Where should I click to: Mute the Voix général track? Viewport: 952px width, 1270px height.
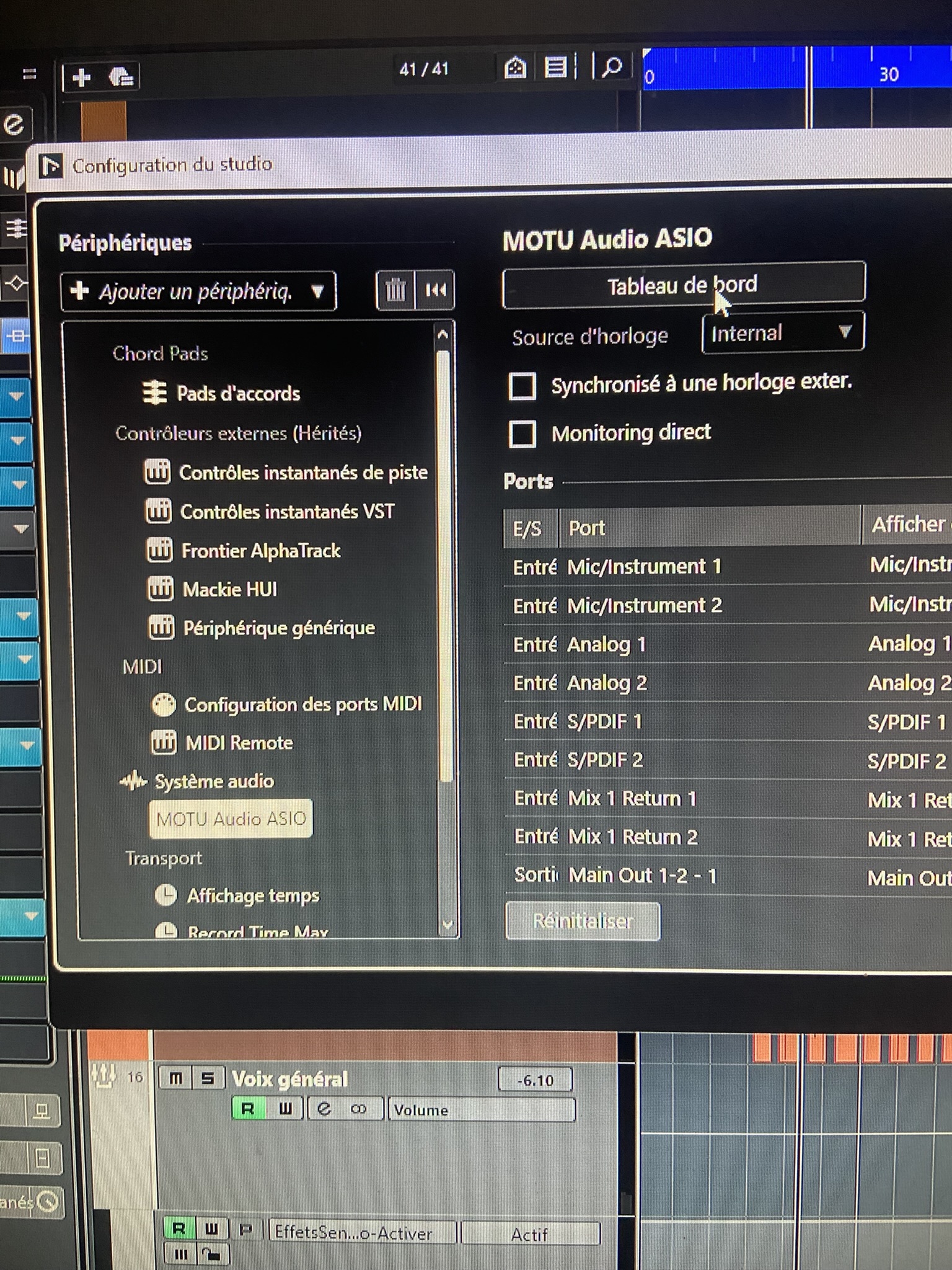point(176,1078)
